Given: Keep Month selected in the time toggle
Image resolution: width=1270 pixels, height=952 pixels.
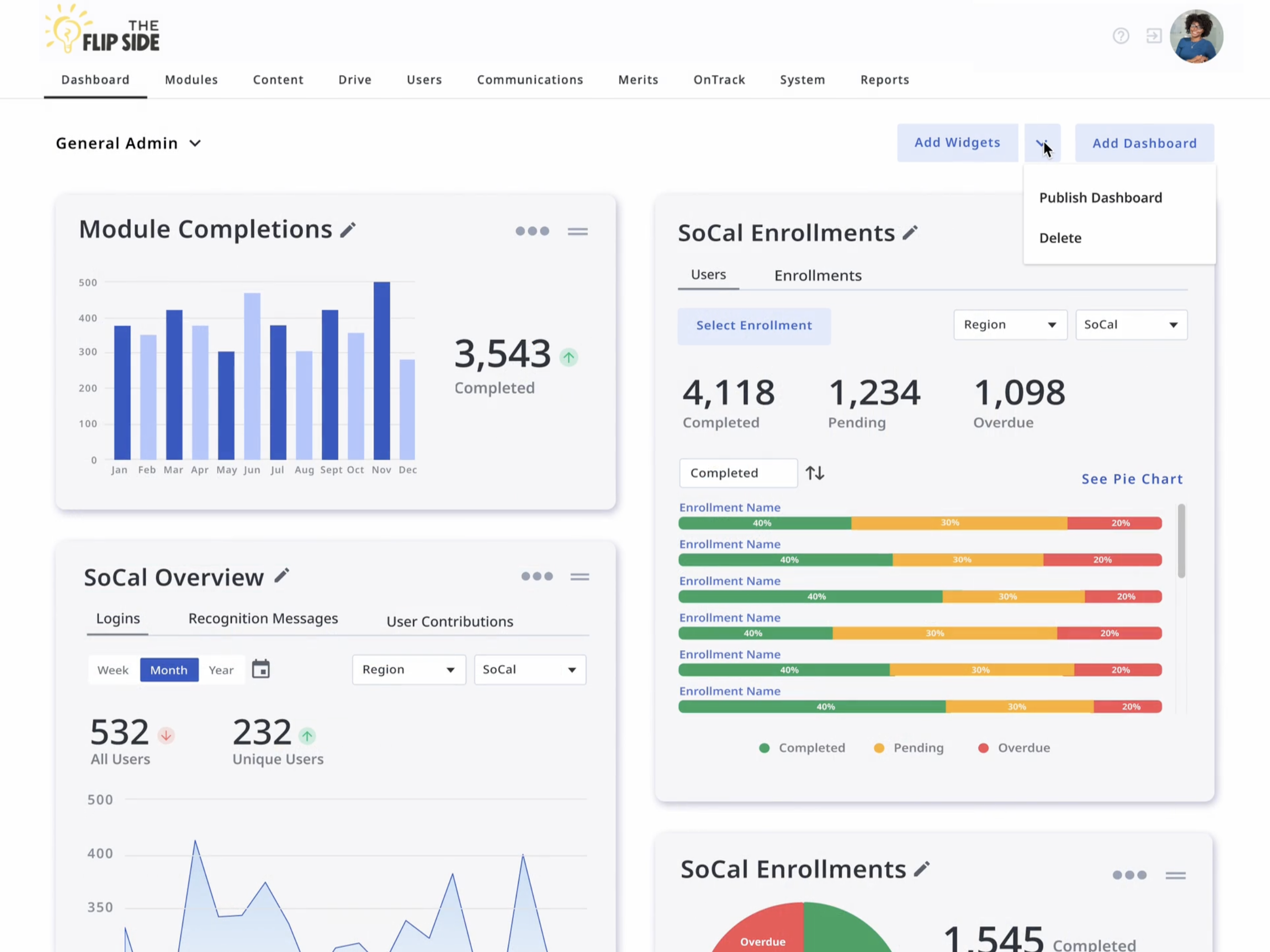Looking at the screenshot, I should (x=169, y=670).
